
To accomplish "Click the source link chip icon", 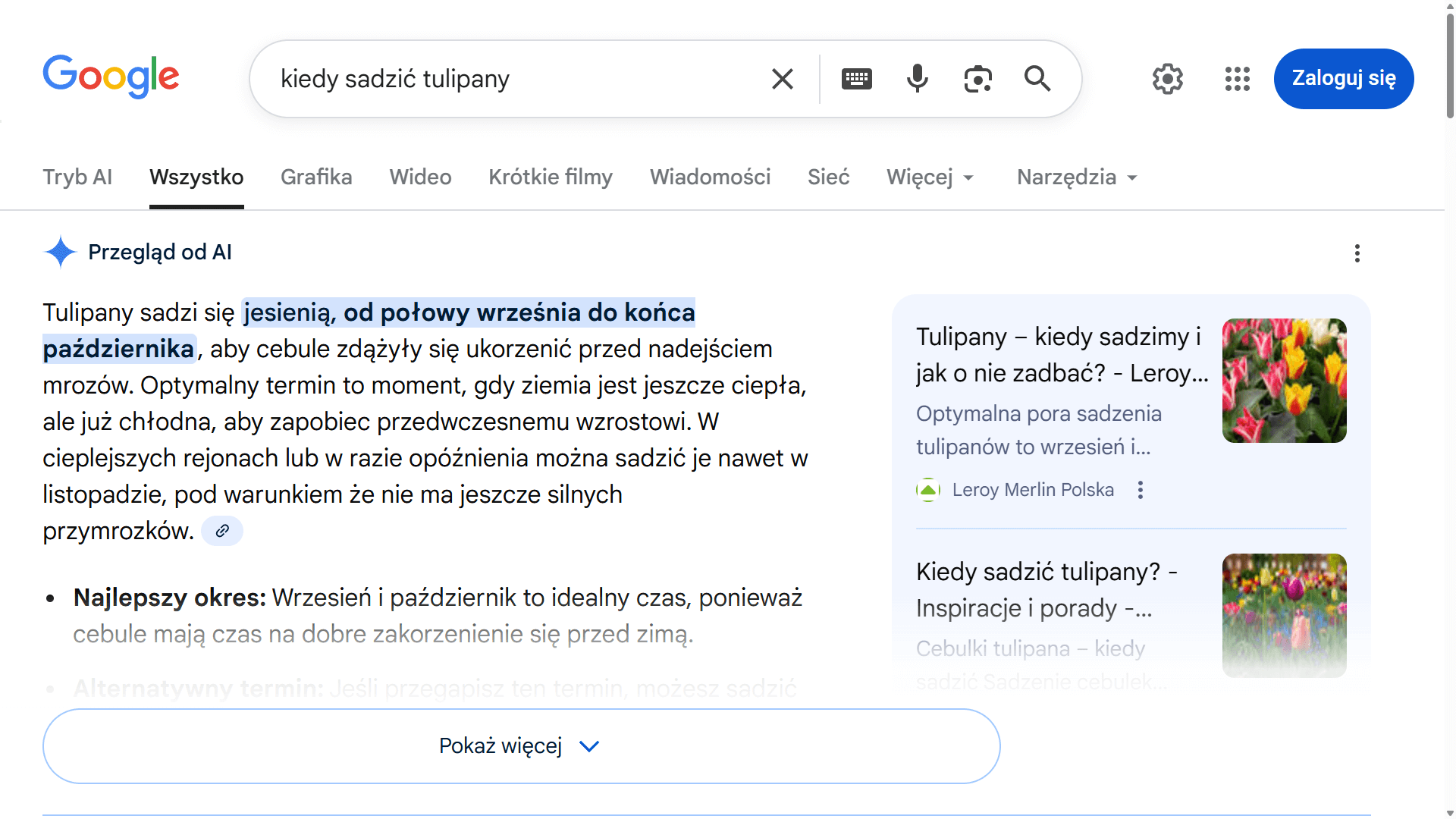I will pos(222,531).
